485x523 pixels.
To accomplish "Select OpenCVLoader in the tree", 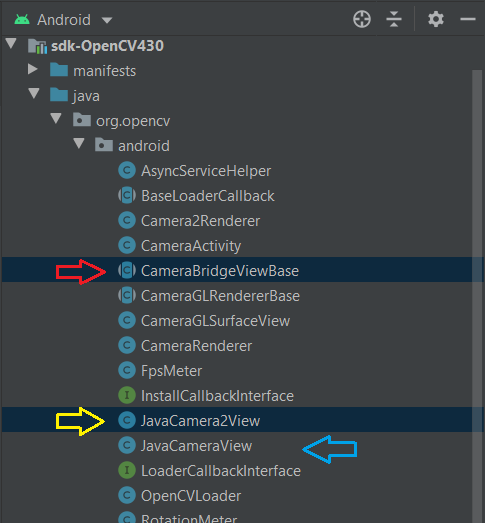I will tap(191, 496).
